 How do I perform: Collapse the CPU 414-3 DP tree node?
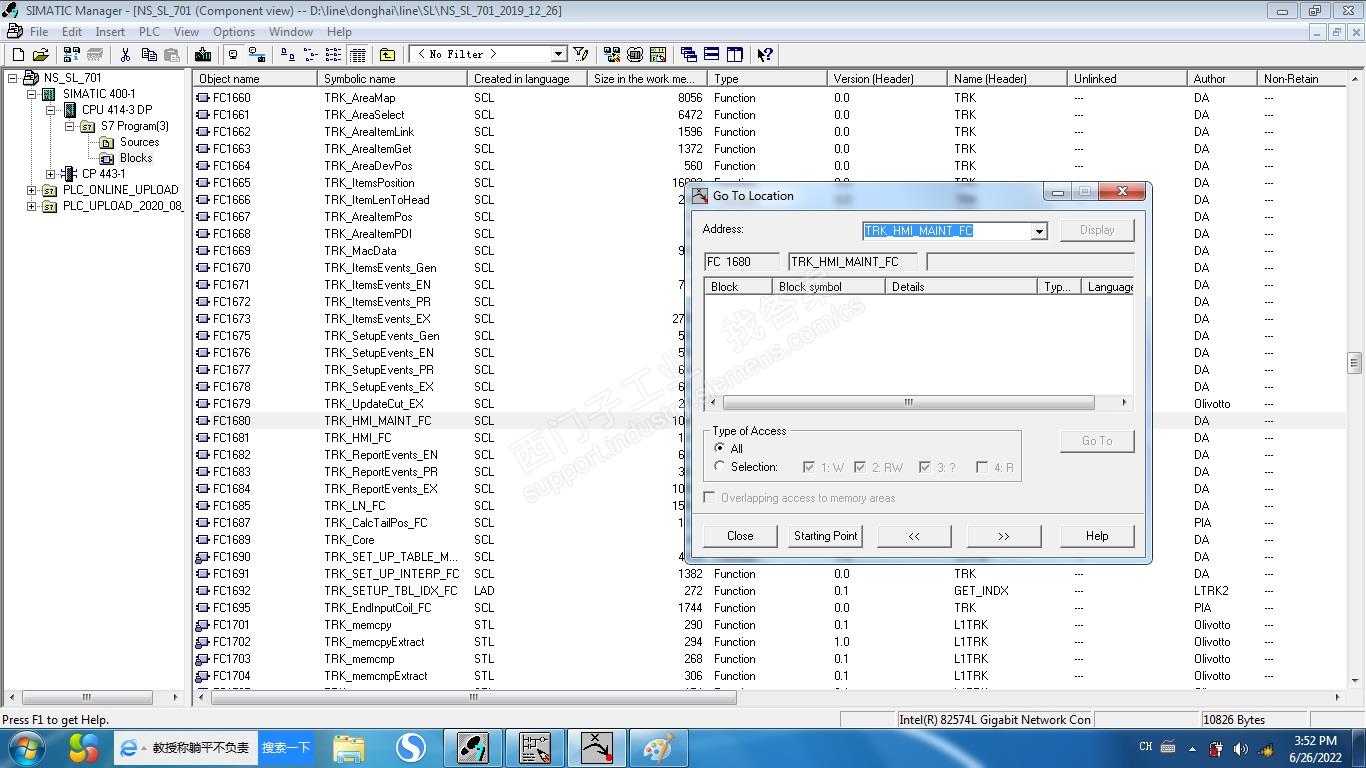pyautogui.click(x=51, y=110)
